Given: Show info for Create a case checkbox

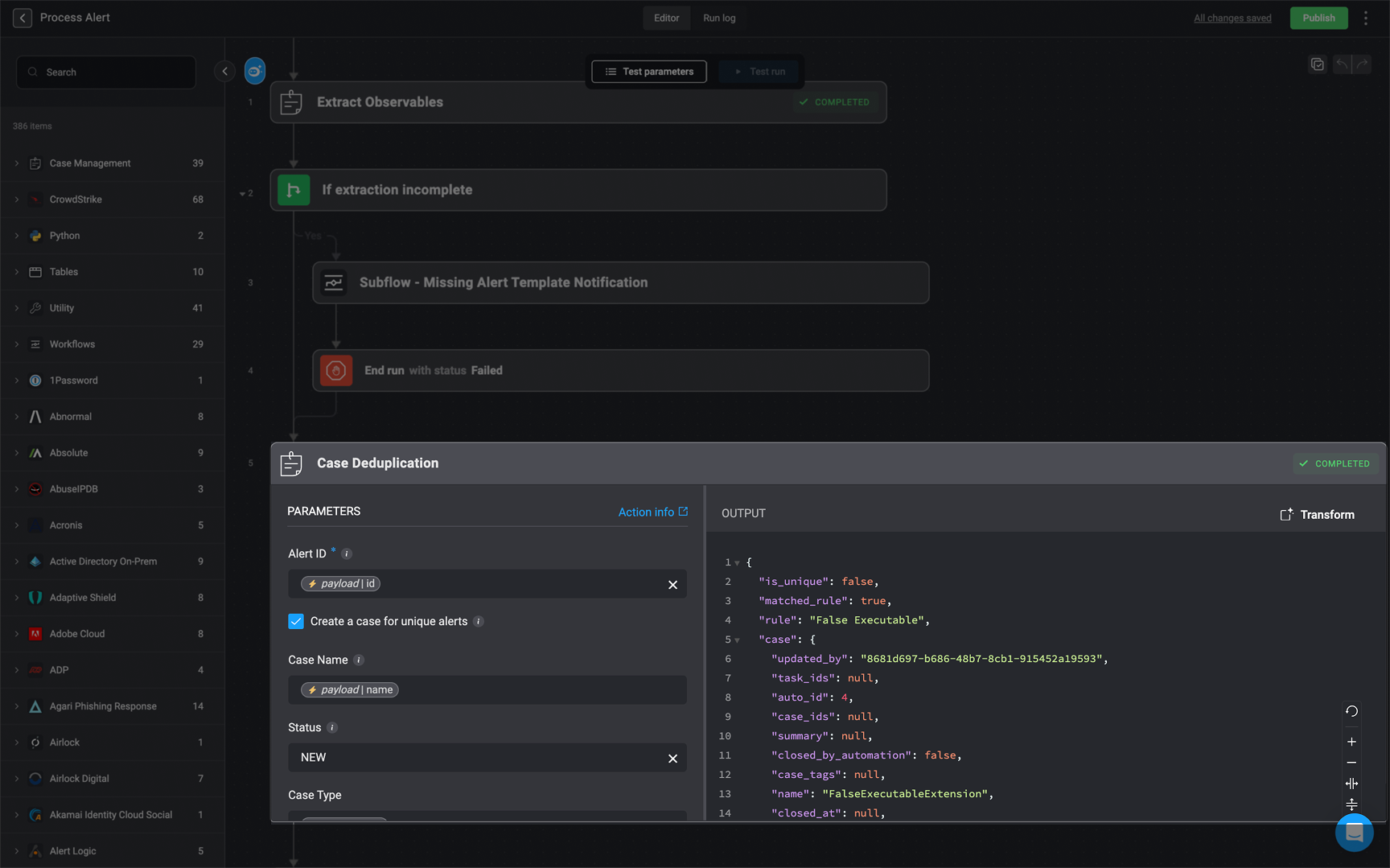Looking at the screenshot, I should [x=479, y=621].
